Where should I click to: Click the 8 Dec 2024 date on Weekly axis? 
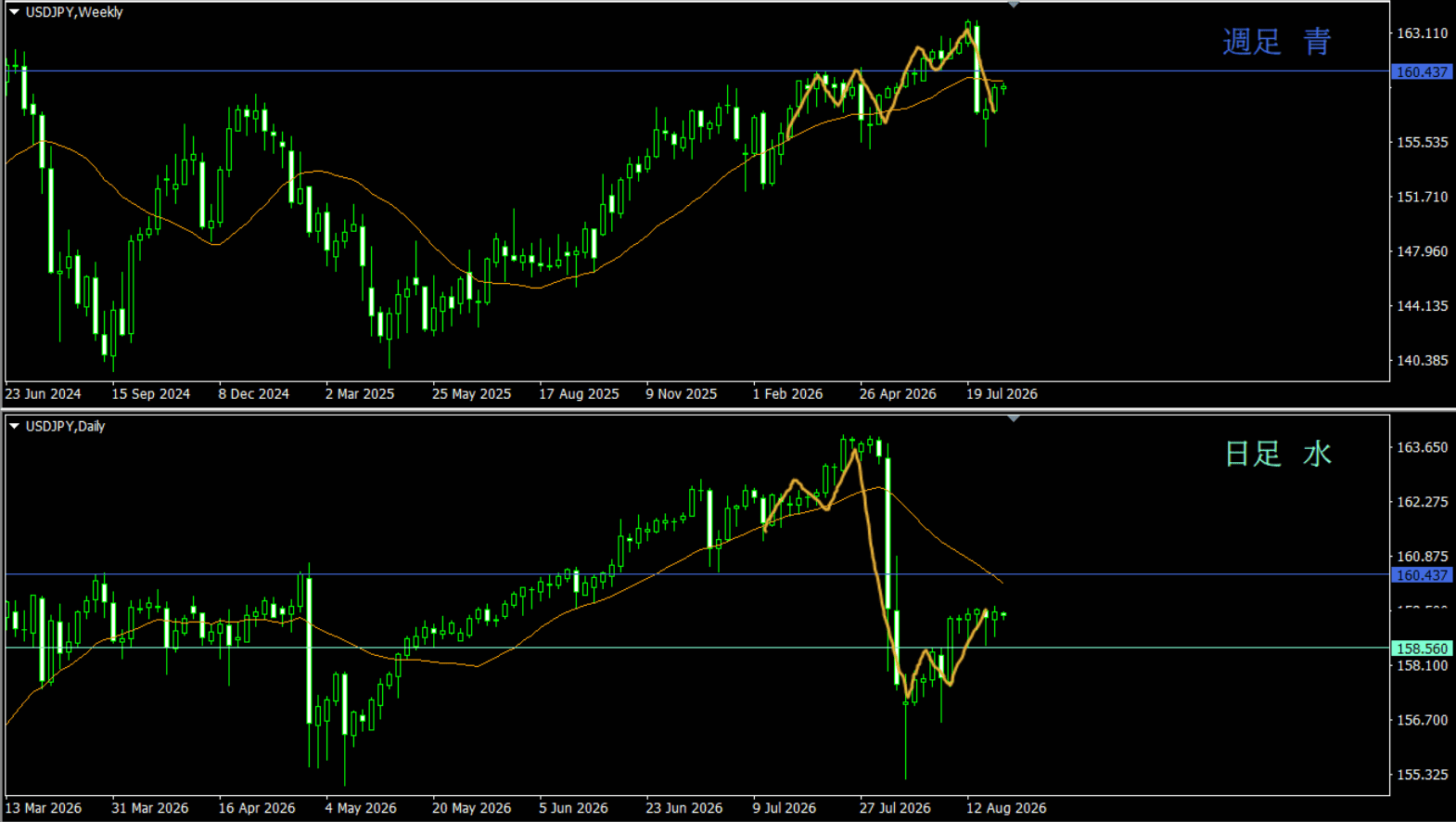click(x=254, y=393)
